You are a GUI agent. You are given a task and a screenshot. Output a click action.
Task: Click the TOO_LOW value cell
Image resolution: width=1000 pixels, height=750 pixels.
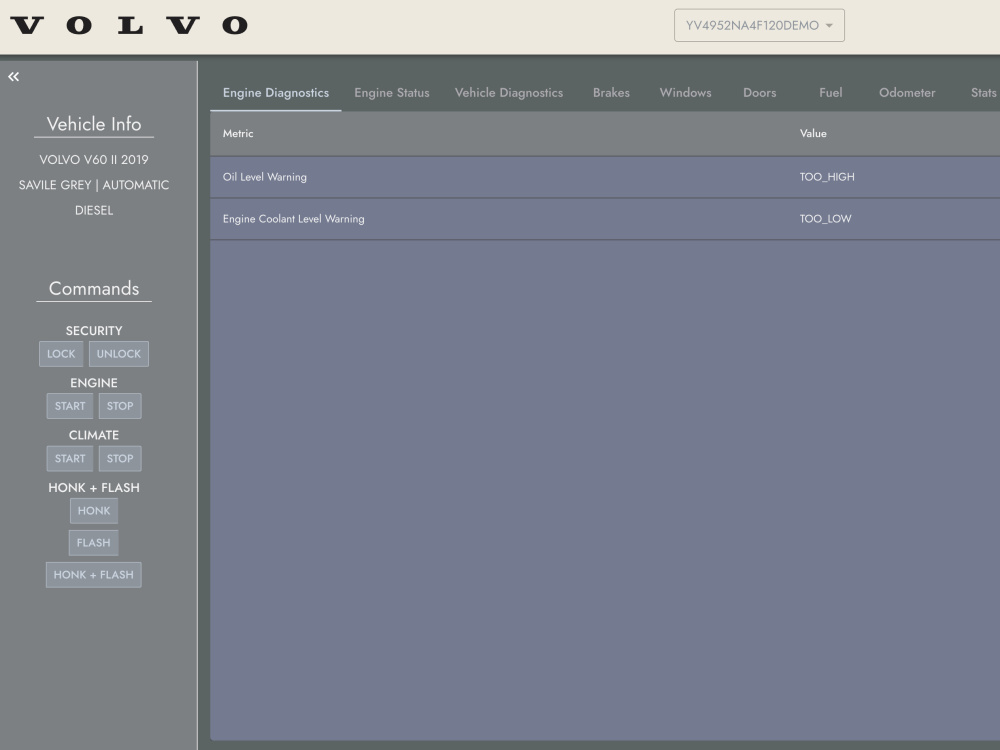[825, 219]
